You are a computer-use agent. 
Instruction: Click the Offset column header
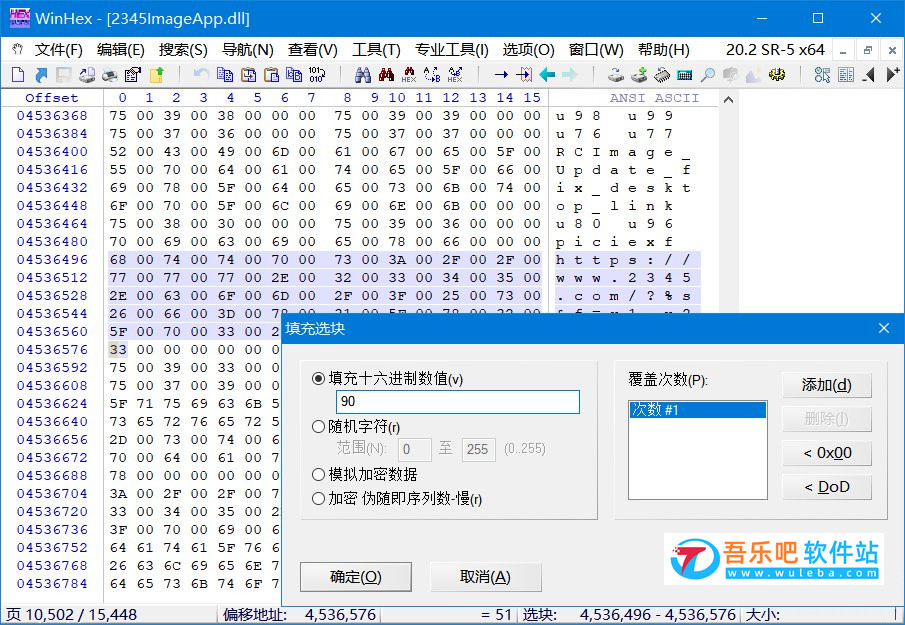pyautogui.click(x=52, y=98)
